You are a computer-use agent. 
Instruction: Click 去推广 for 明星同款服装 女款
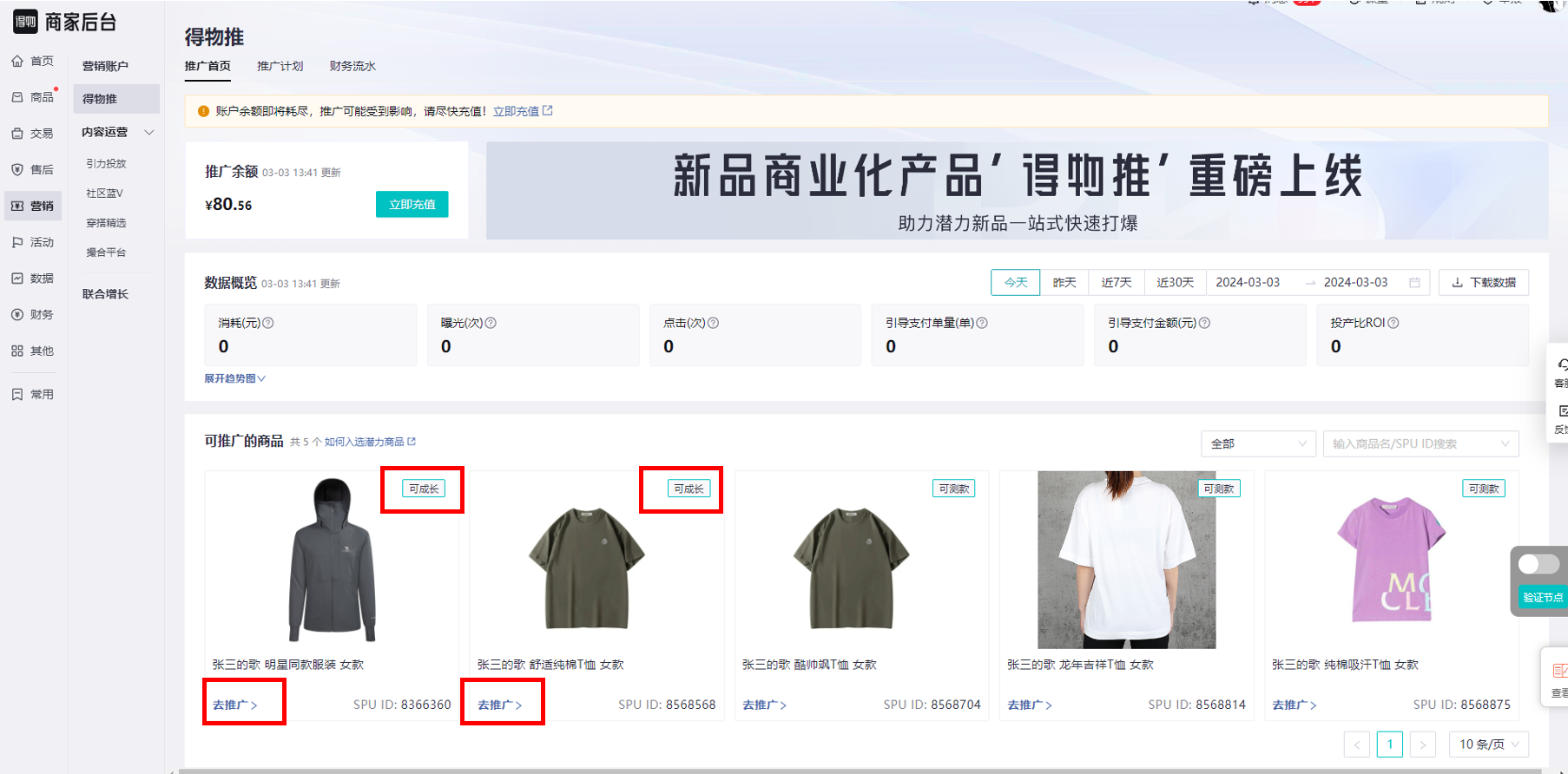[235, 705]
